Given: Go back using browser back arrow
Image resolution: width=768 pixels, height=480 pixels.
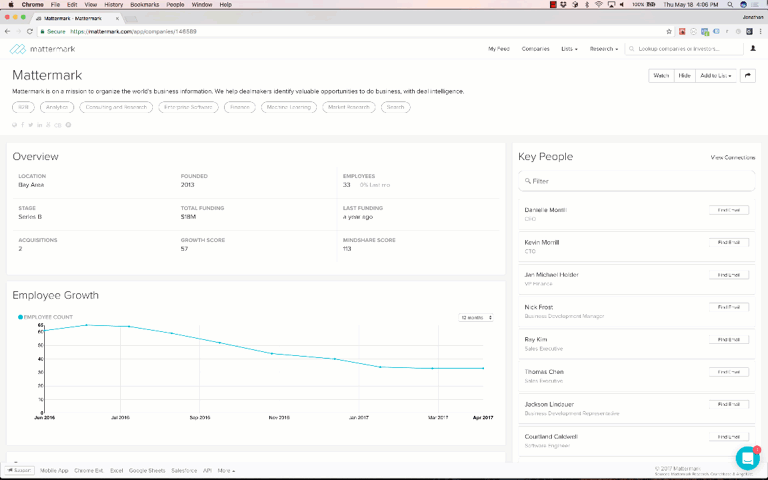Looking at the screenshot, I should [7, 31].
